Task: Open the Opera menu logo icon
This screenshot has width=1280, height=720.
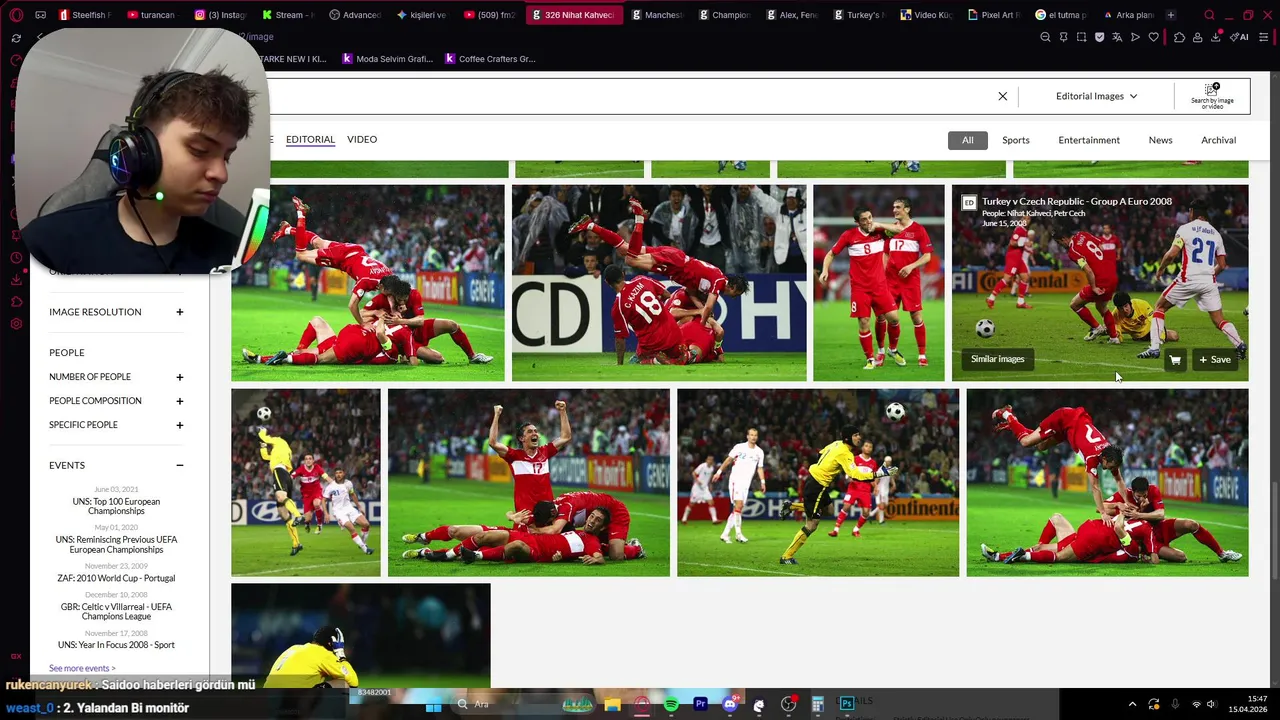Action: click(16, 15)
